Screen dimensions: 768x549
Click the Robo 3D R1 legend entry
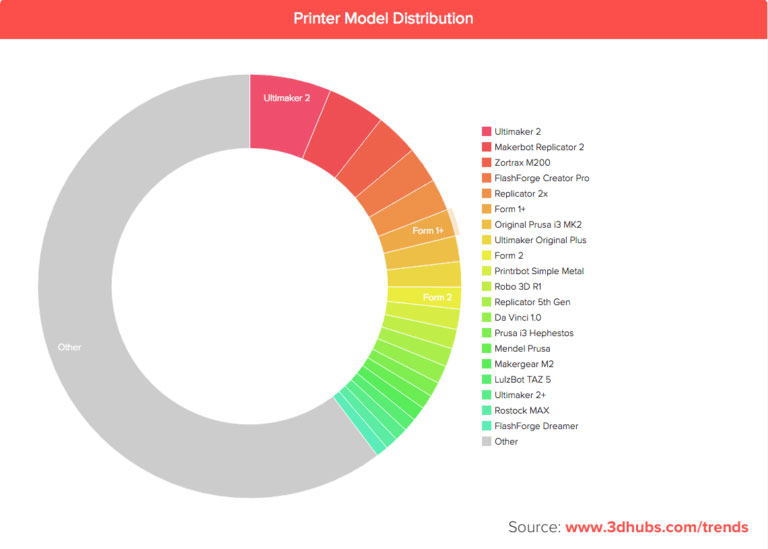click(512, 286)
